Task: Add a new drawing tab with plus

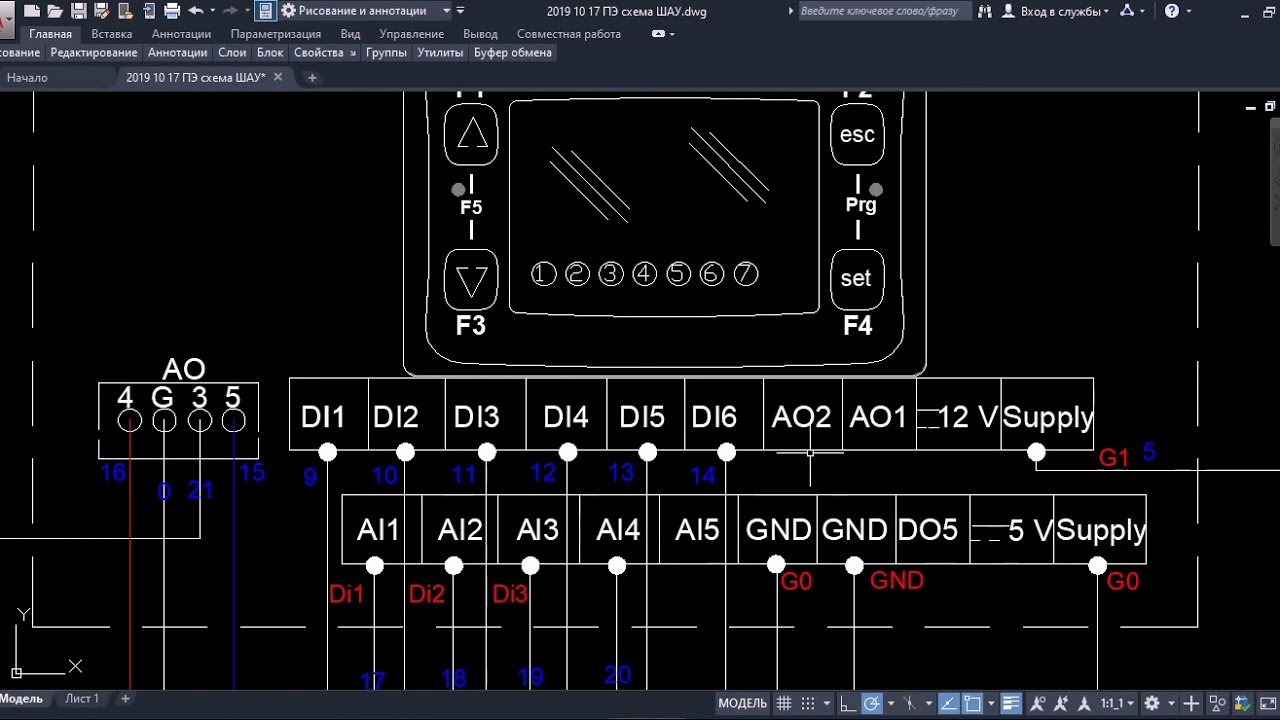Action: (312, 78)
